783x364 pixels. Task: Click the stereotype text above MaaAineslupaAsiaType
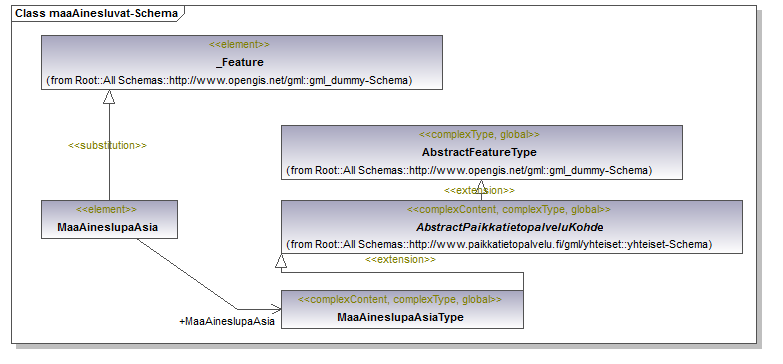pos(400,300)
